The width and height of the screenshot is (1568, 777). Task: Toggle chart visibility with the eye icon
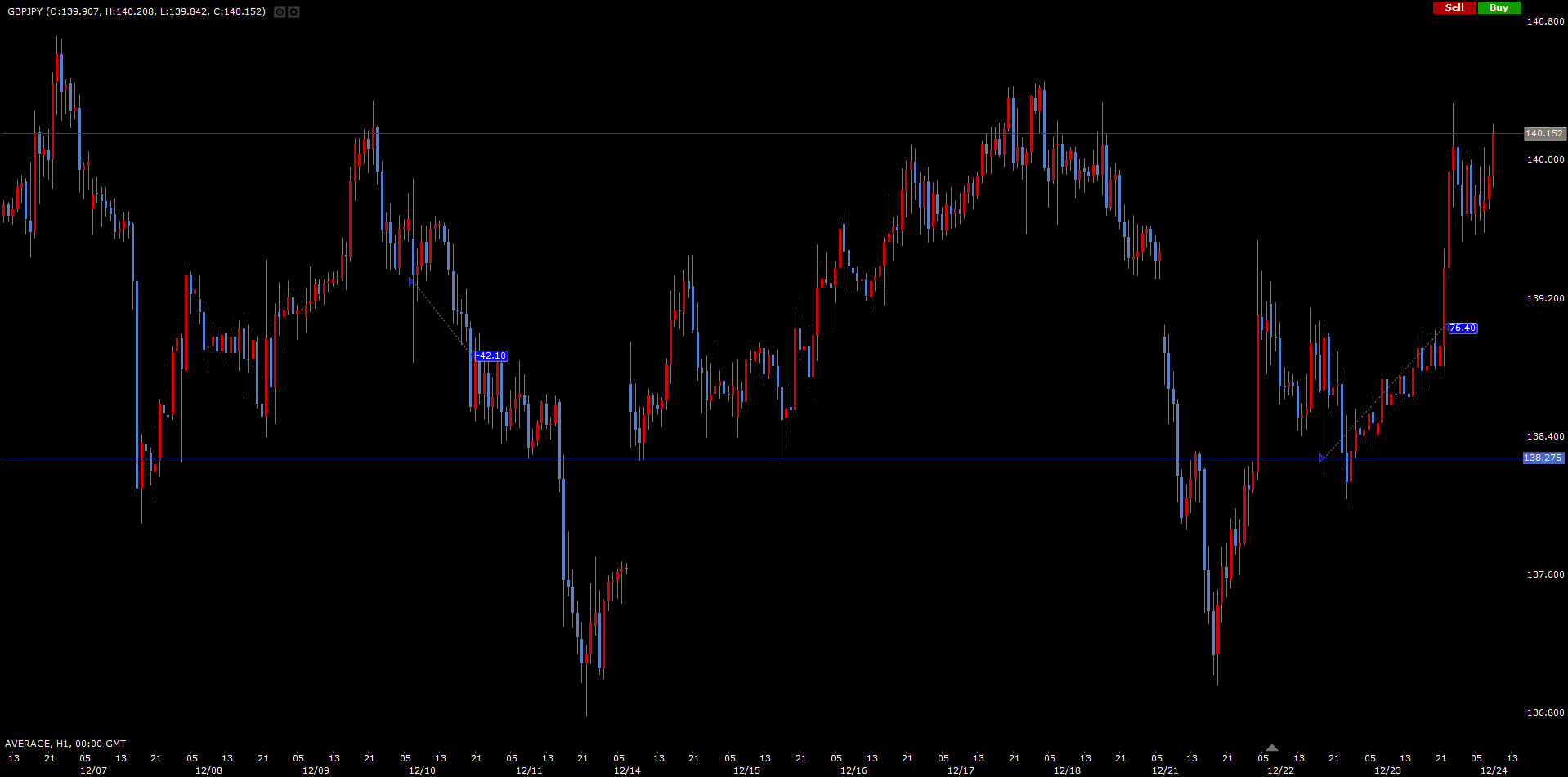coord(280,12)
